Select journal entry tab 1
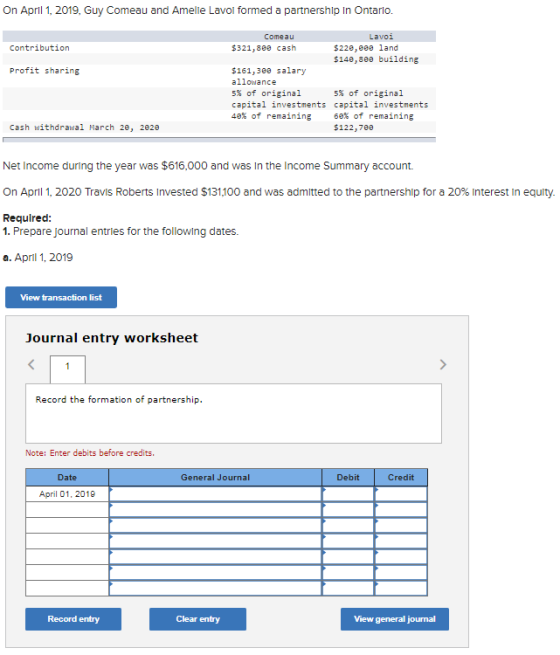 point(68,368)
